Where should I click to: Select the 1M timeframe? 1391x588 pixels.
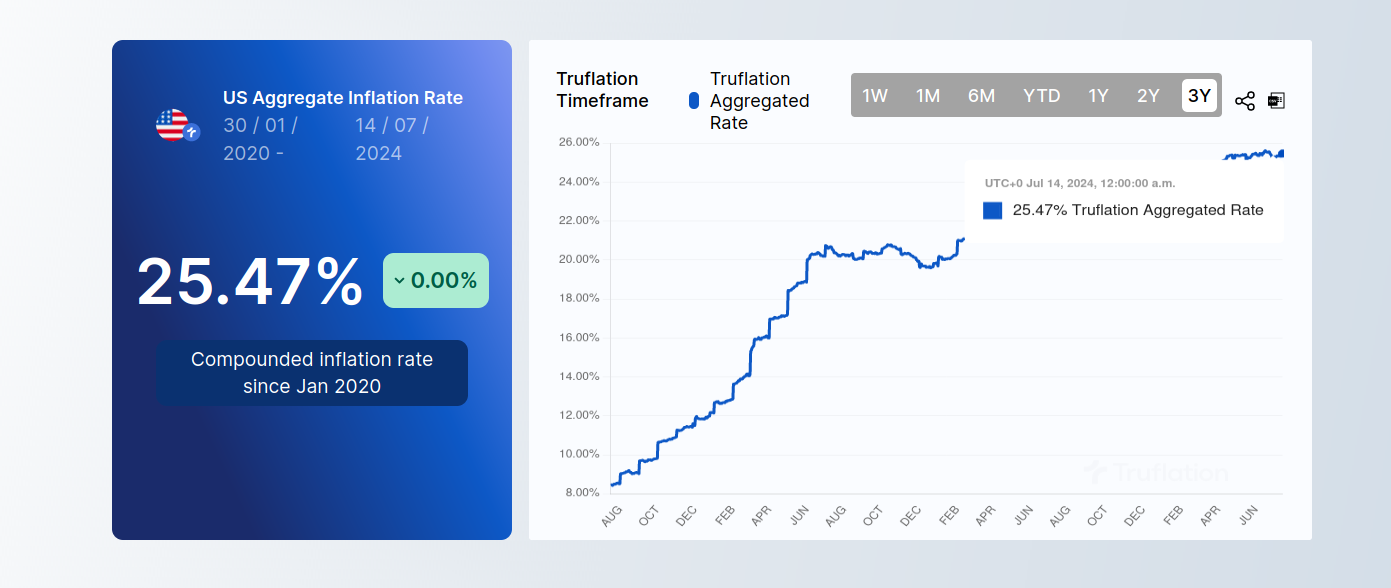pos(928,96)
